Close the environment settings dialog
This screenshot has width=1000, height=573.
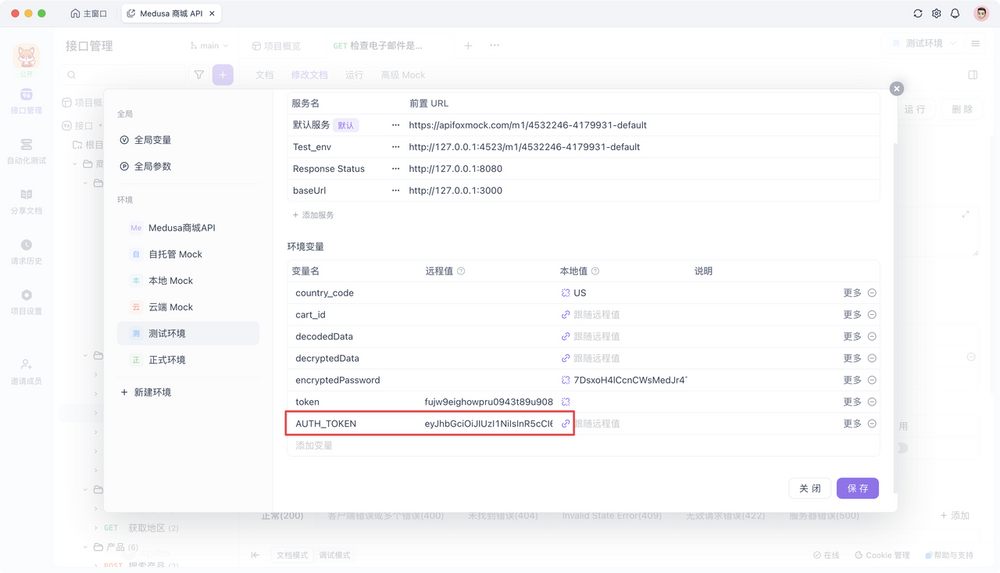896,89
